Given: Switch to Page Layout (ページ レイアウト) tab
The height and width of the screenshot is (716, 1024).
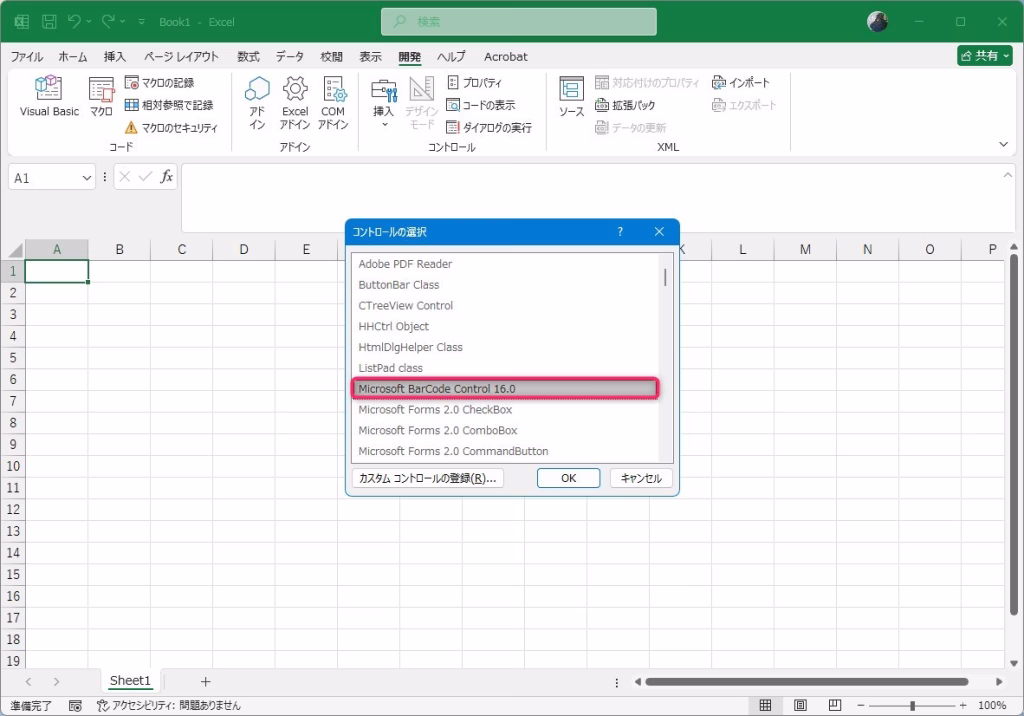Looking at the screenshot, I should pos(182,57).
